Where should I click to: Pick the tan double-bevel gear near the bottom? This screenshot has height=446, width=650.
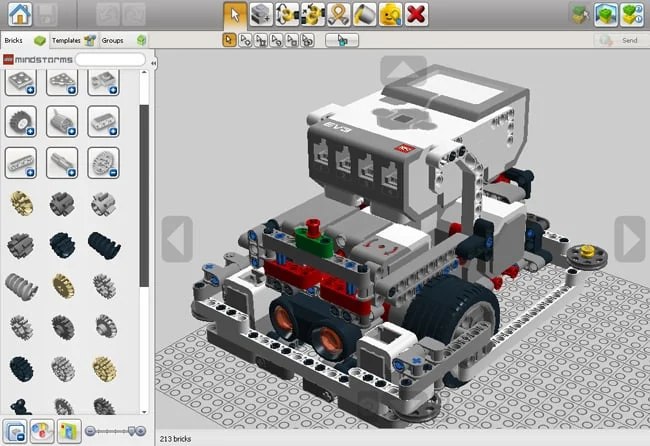[104, 368]
